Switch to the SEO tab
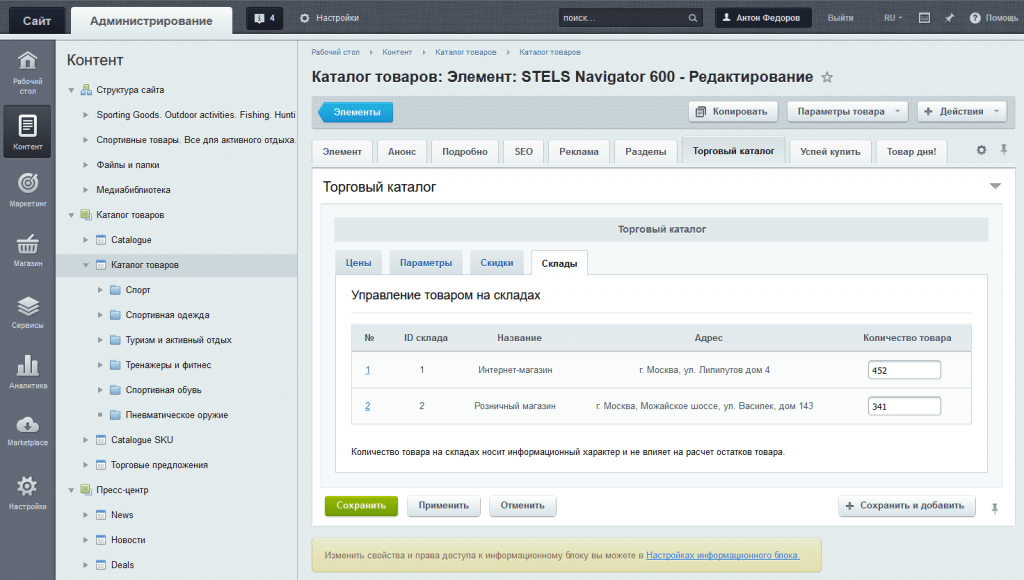This screenshot has width=1024, height=580. [x=523, y=152]
